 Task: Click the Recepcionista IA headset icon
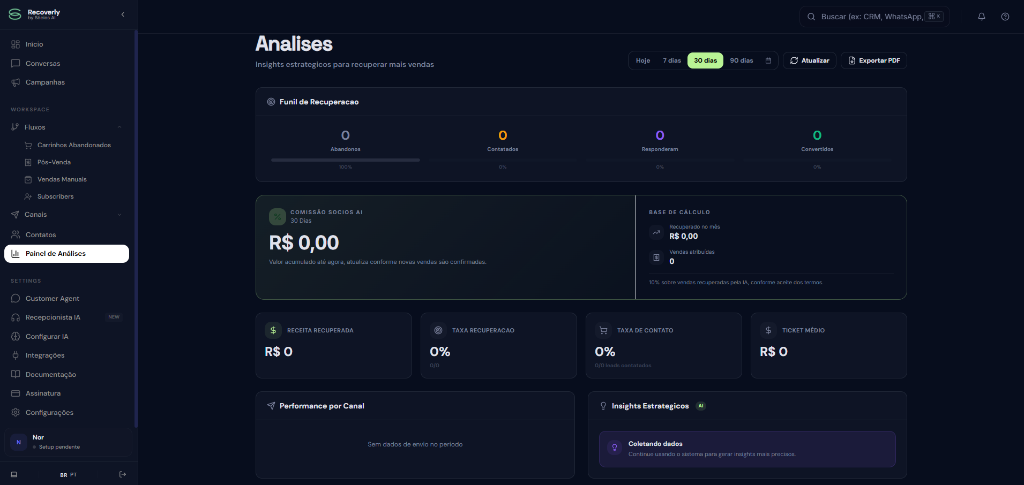16,317
